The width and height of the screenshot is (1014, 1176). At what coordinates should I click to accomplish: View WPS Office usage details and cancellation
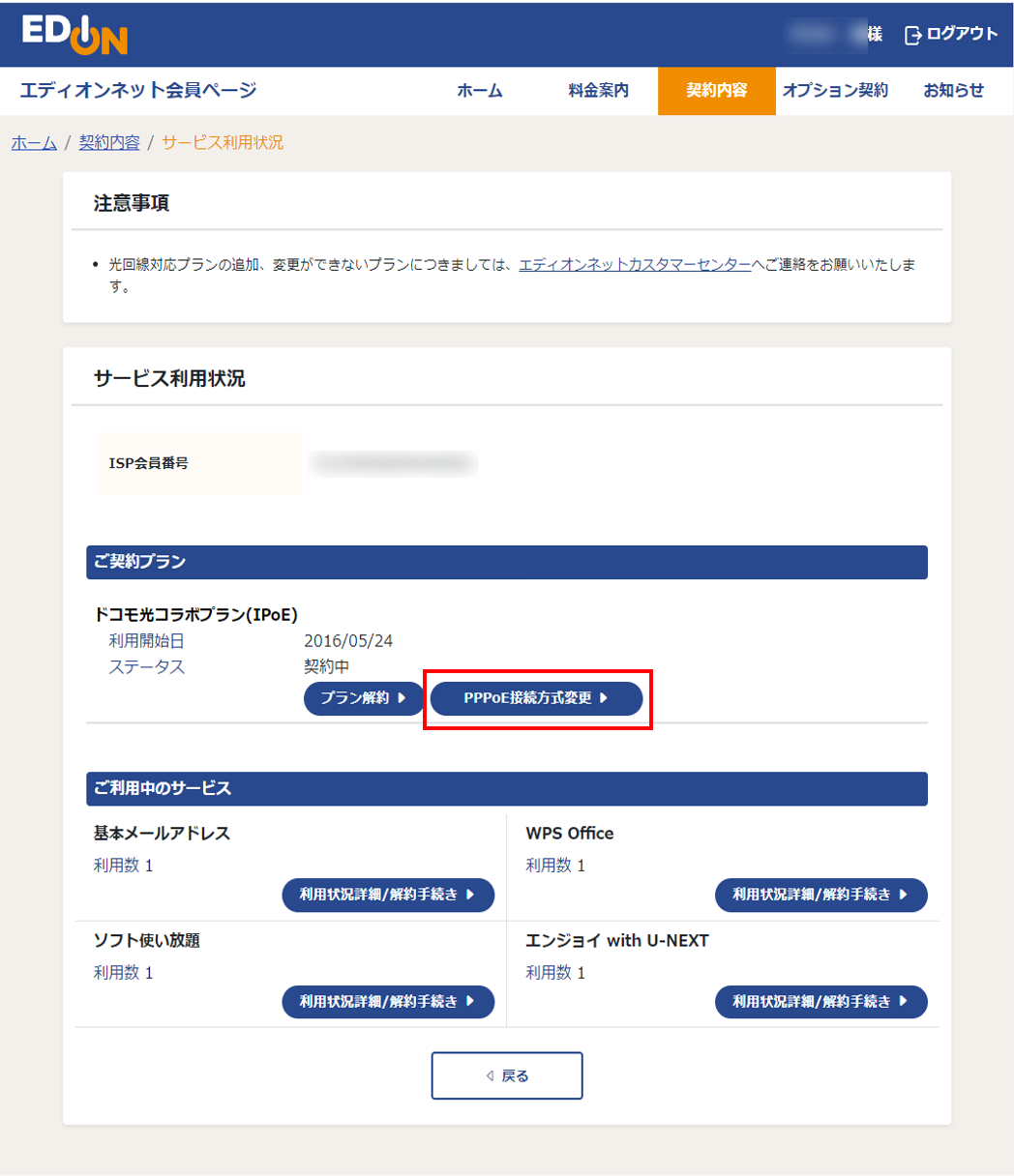click(x=820, y=895)
